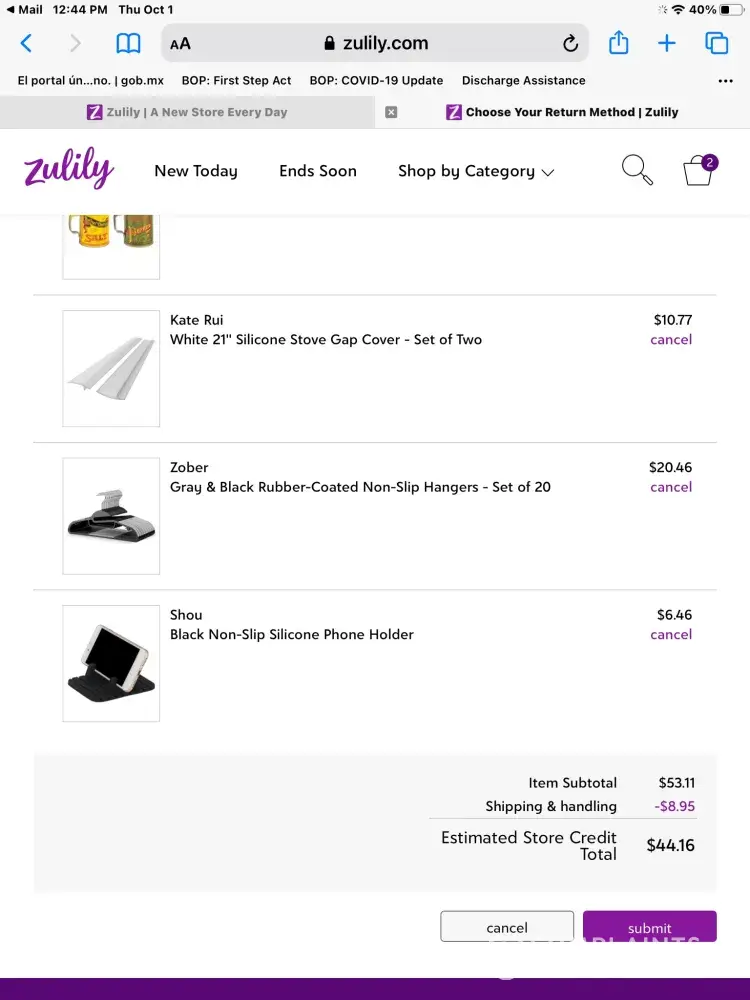The image size is (750, 1000).
Task: Show all Safari tabs overview
Action: 717,43
